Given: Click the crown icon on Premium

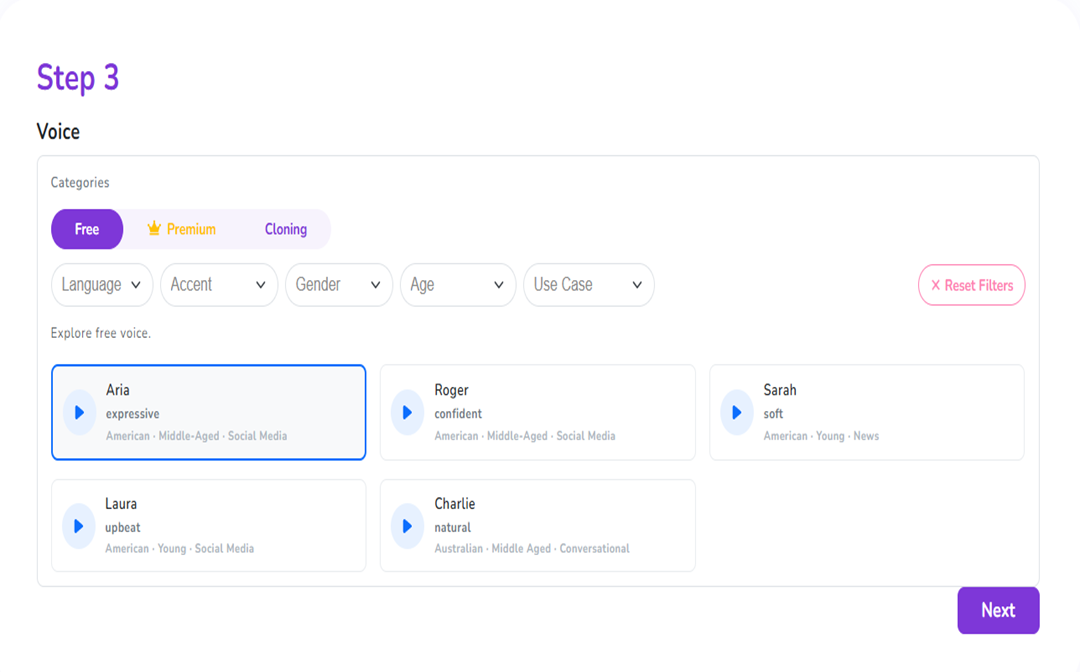Looking at the screenshot, I should click(154, 229).
